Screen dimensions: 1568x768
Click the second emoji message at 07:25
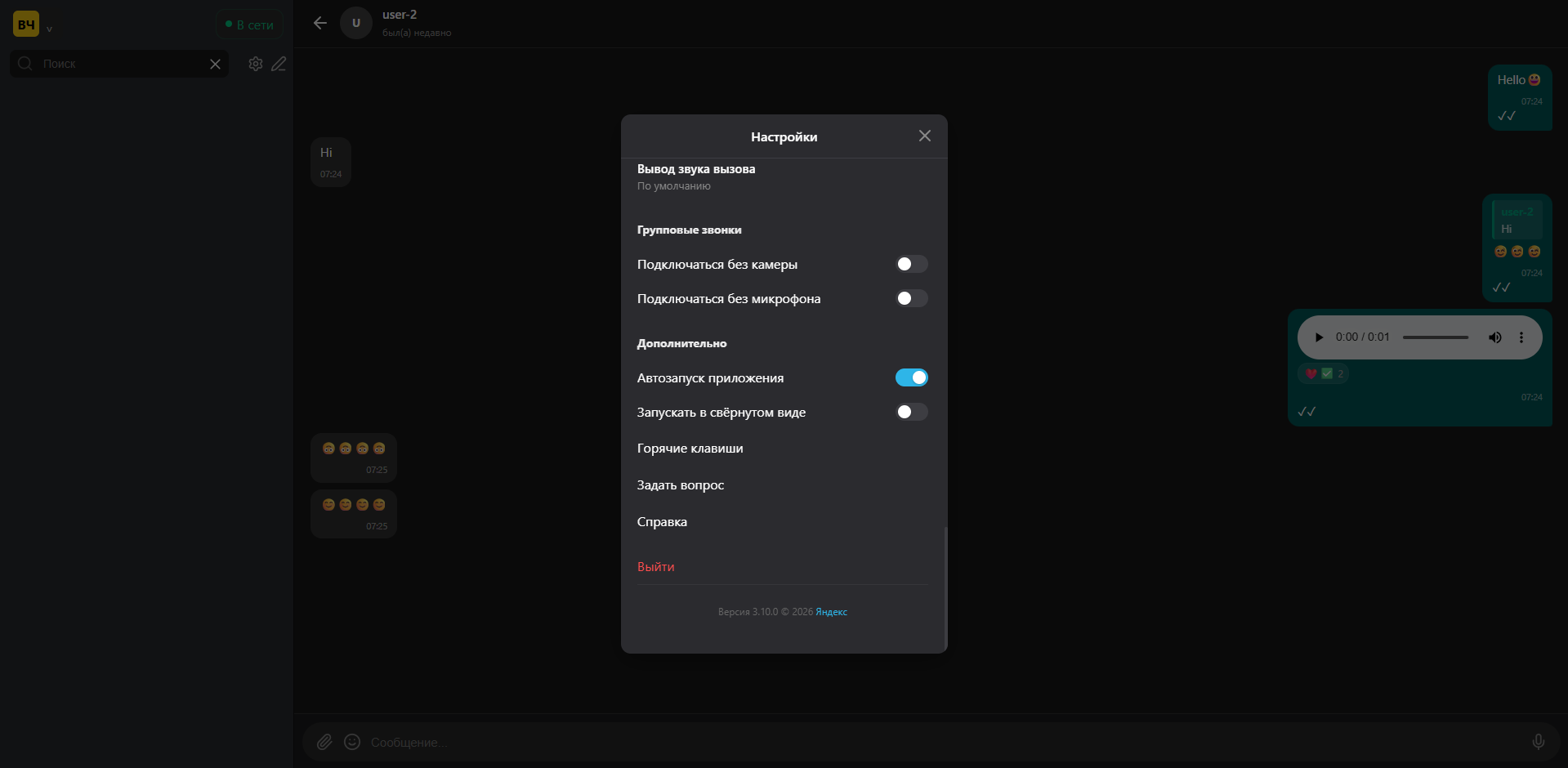[x=354, y=514]
